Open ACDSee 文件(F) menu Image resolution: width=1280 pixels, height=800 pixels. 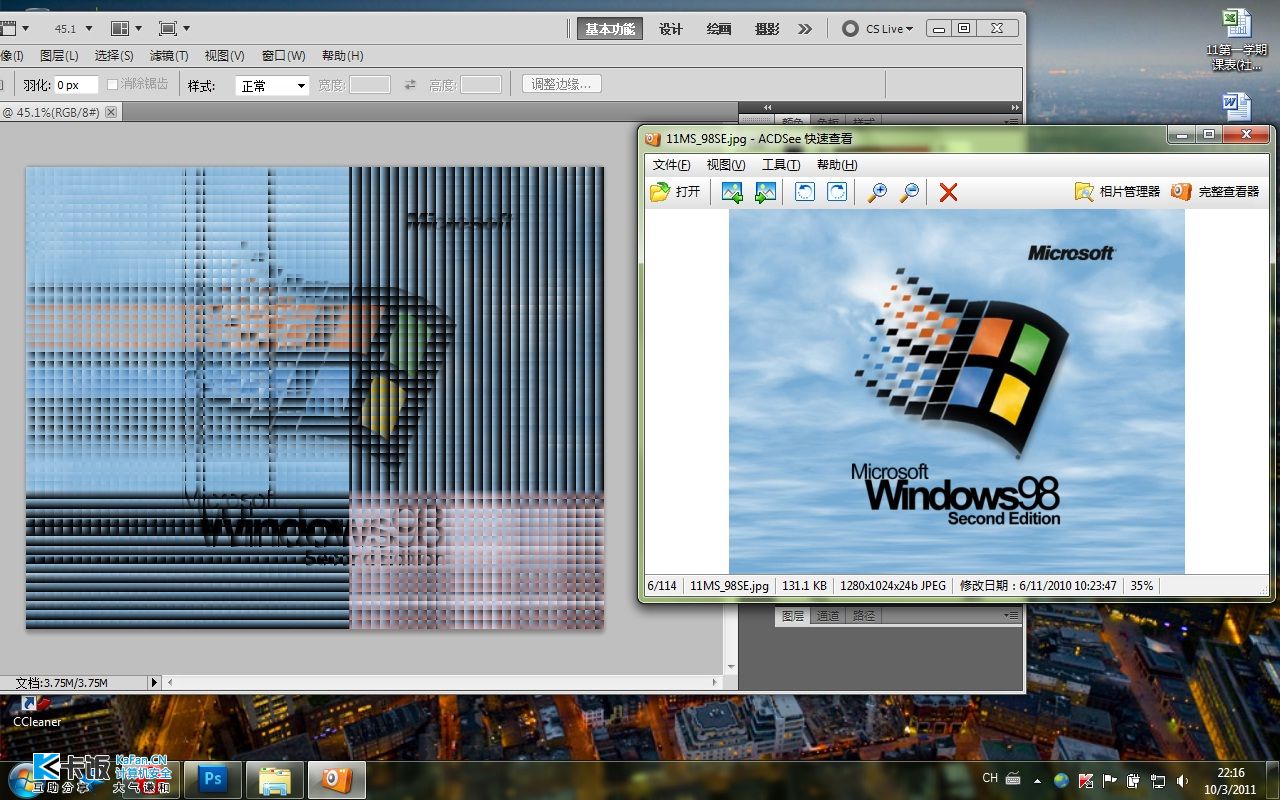671,165
